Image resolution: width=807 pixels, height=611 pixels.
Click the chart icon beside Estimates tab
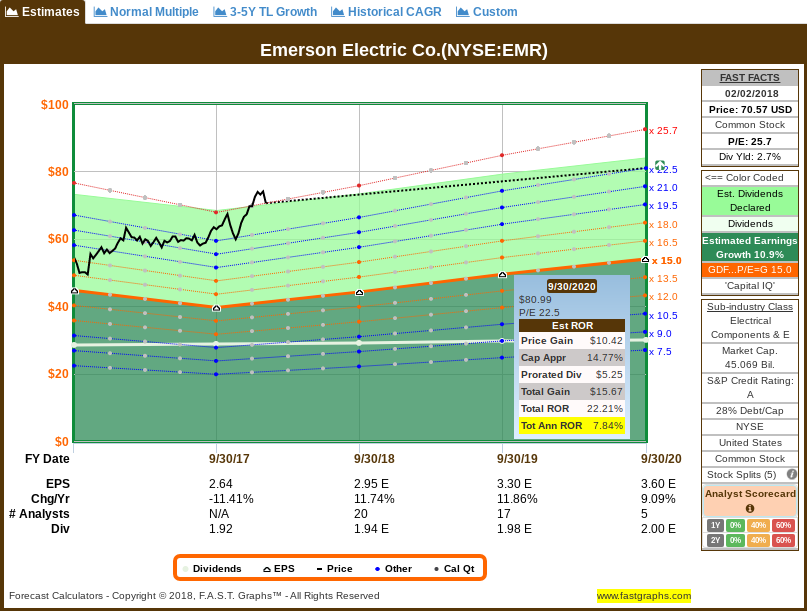click(14, 13)
